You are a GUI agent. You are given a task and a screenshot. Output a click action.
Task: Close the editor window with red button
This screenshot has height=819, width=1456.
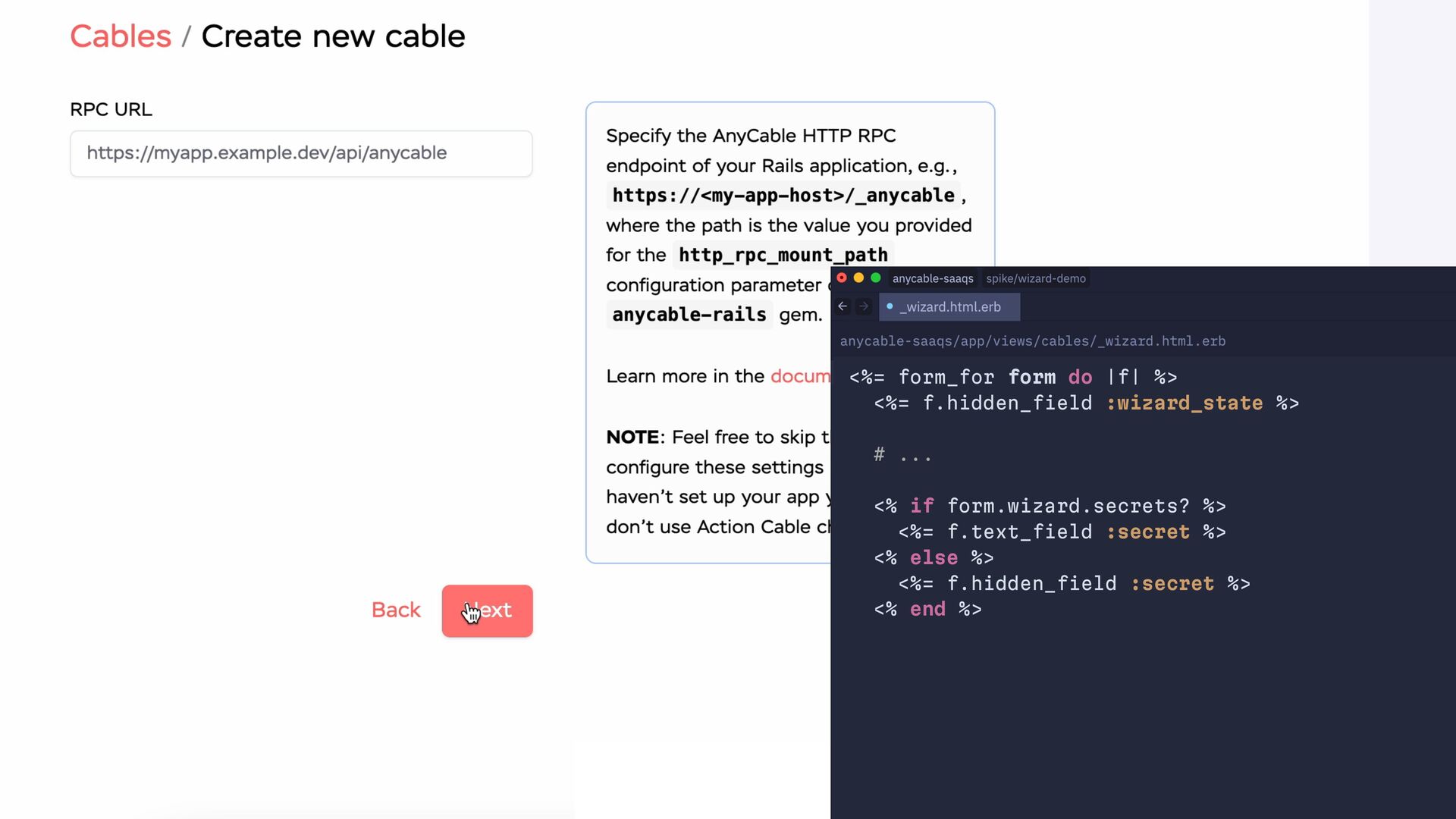tap(842, 278)
